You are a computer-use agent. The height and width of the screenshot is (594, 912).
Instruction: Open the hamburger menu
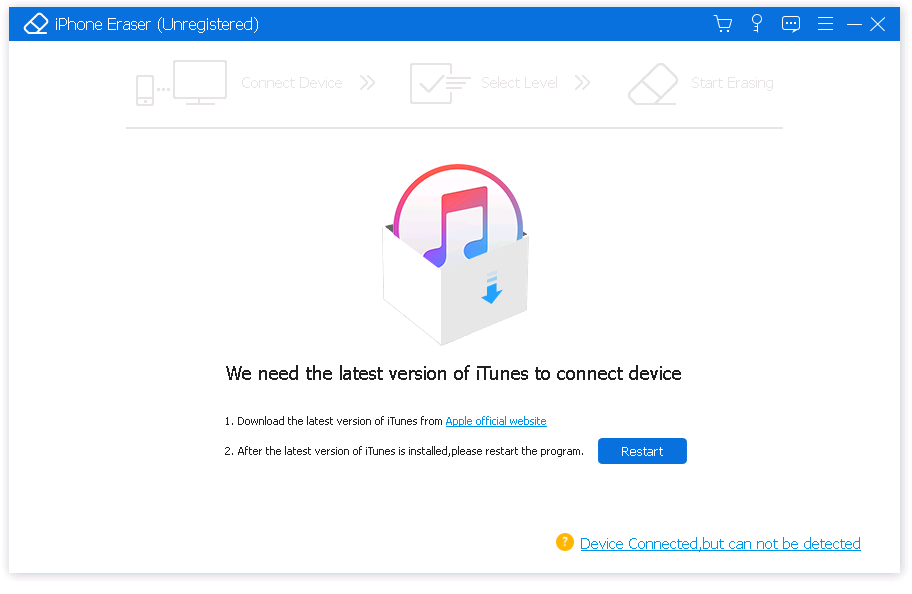[x=825, y=22]
